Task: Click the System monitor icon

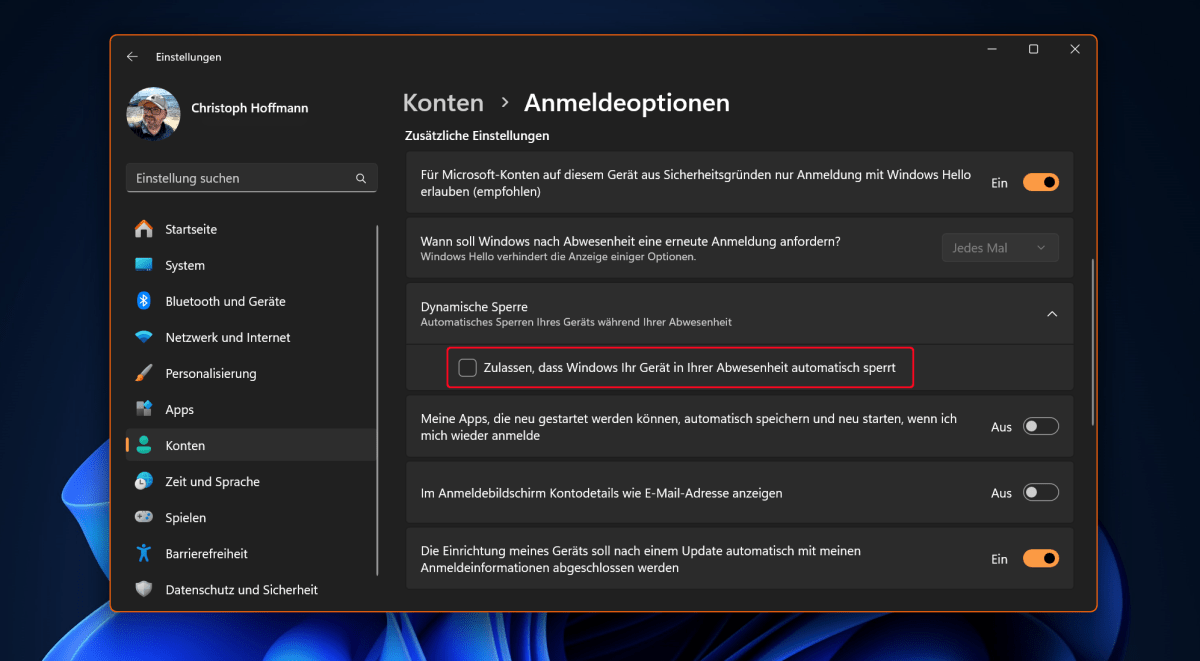Action: pos(144,265)
